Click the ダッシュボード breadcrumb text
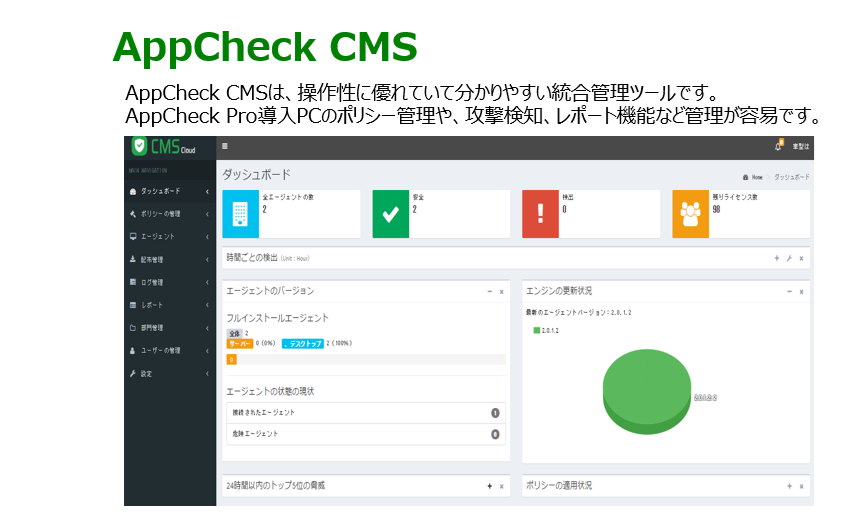Screen dimensions: 859x528 (x=792, y=177)
